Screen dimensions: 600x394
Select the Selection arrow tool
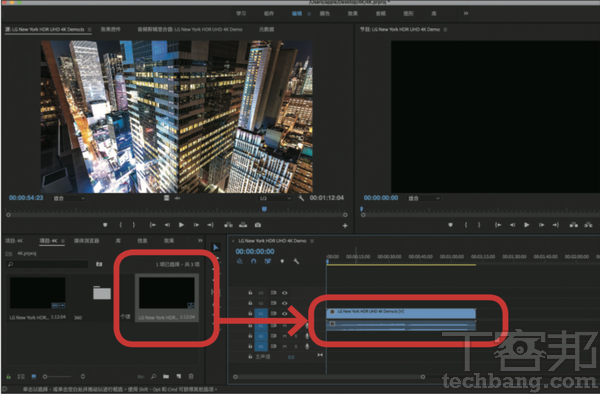216,247
